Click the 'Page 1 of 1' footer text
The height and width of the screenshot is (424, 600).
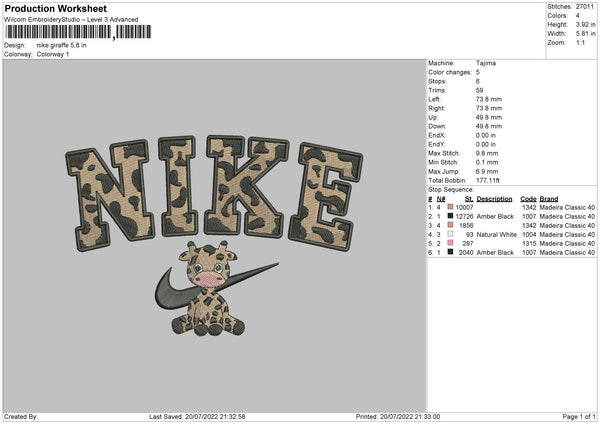(579, 416)
